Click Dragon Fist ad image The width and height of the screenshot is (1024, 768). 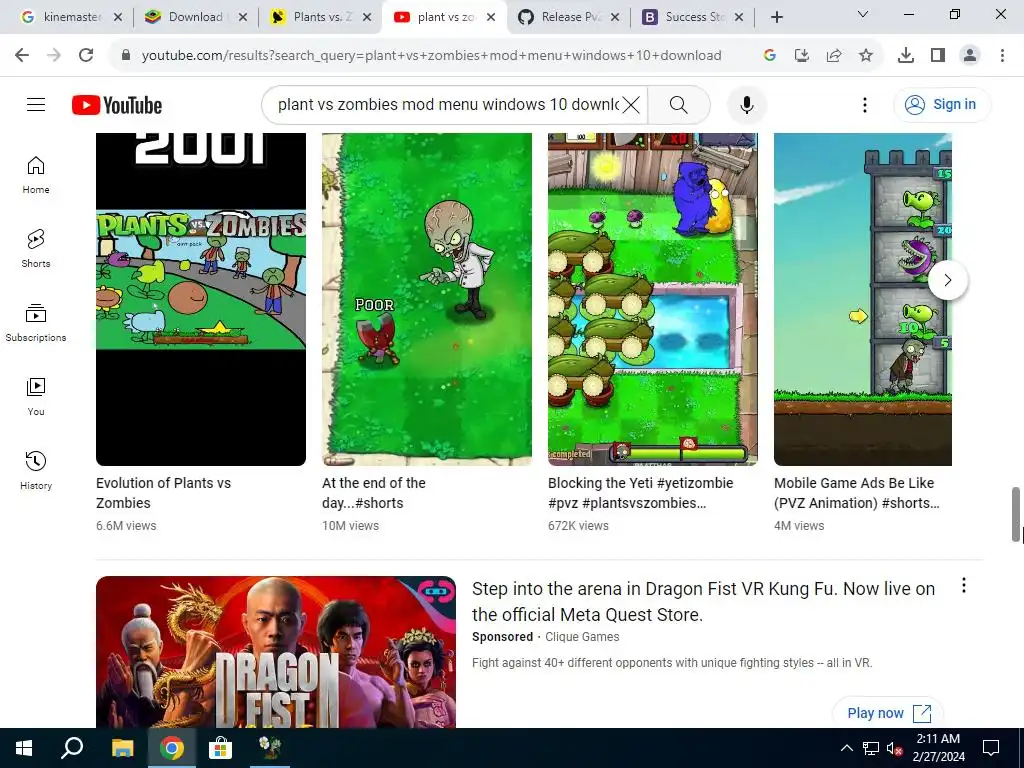click(x=276, y=652)
